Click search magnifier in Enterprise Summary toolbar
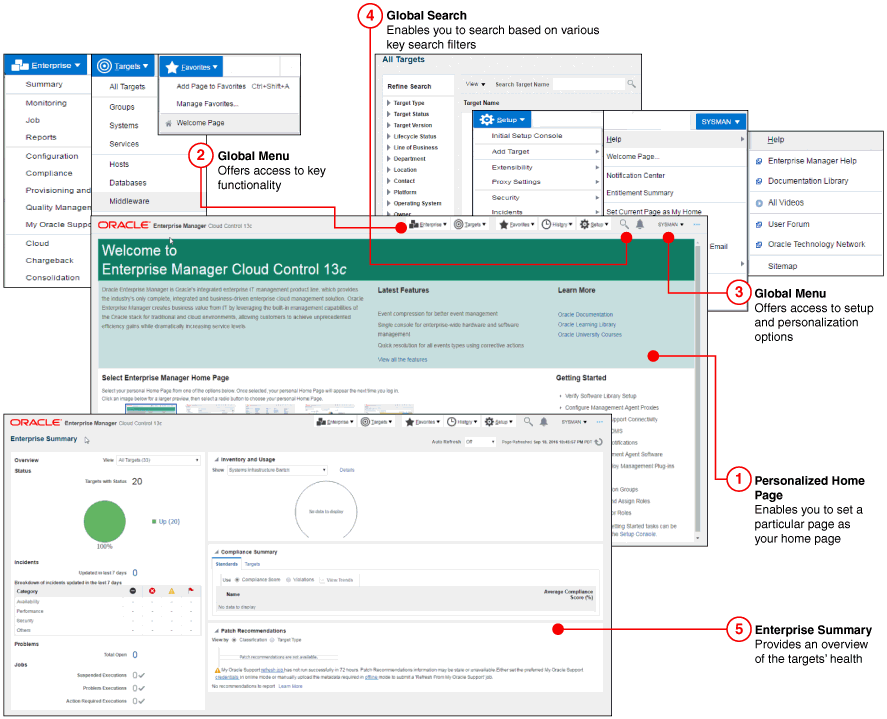The width and height of the screenshot is (887, 719). pos(528,421)
